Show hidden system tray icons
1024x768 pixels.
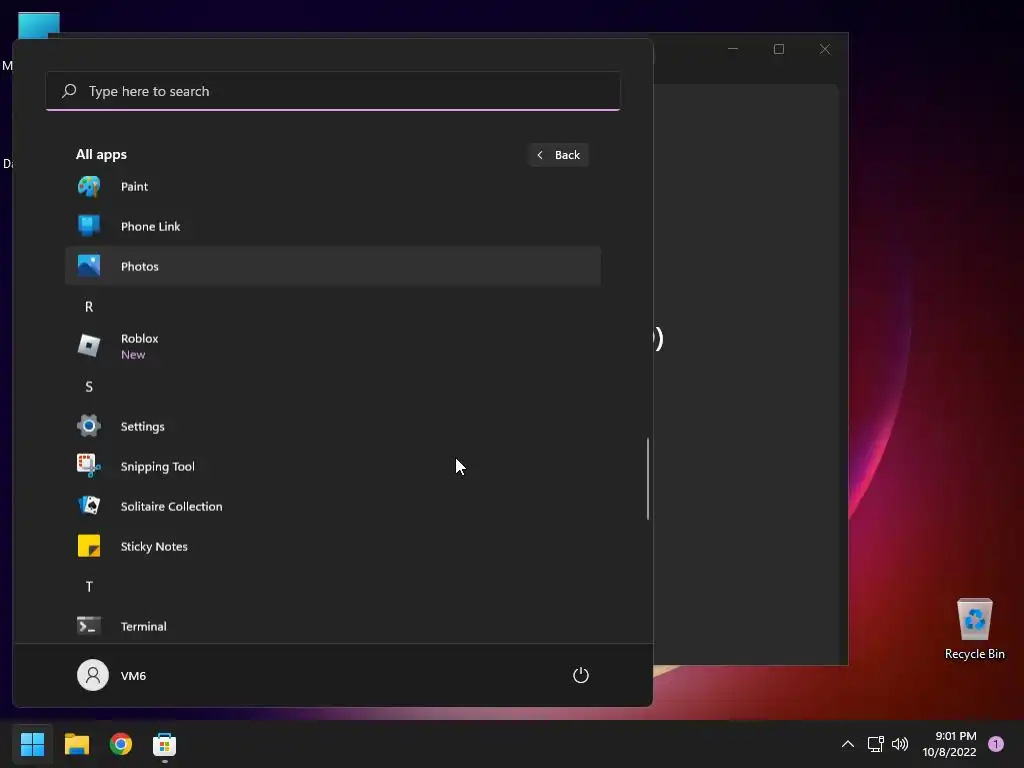[848, 744]
